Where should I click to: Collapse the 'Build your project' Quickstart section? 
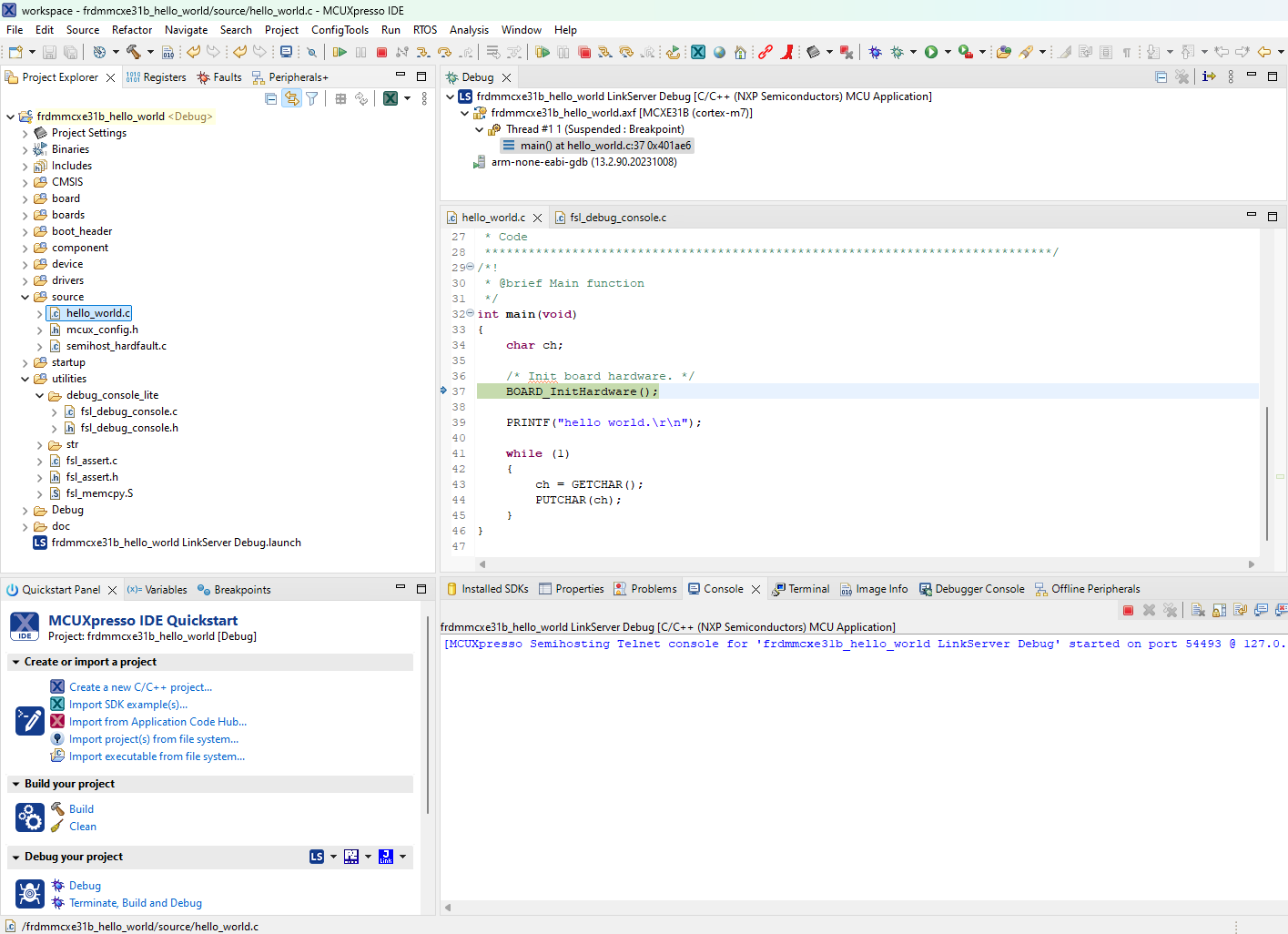pos(15,784)
